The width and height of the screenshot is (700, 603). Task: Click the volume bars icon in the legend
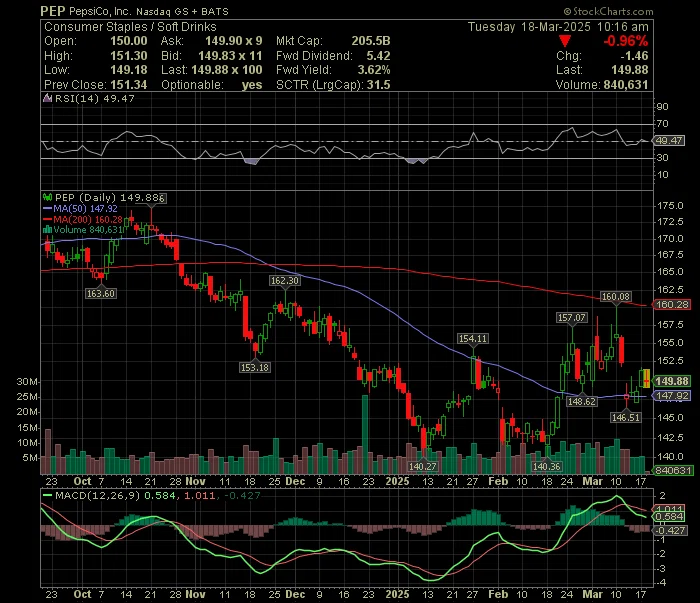tap(47, 230)
